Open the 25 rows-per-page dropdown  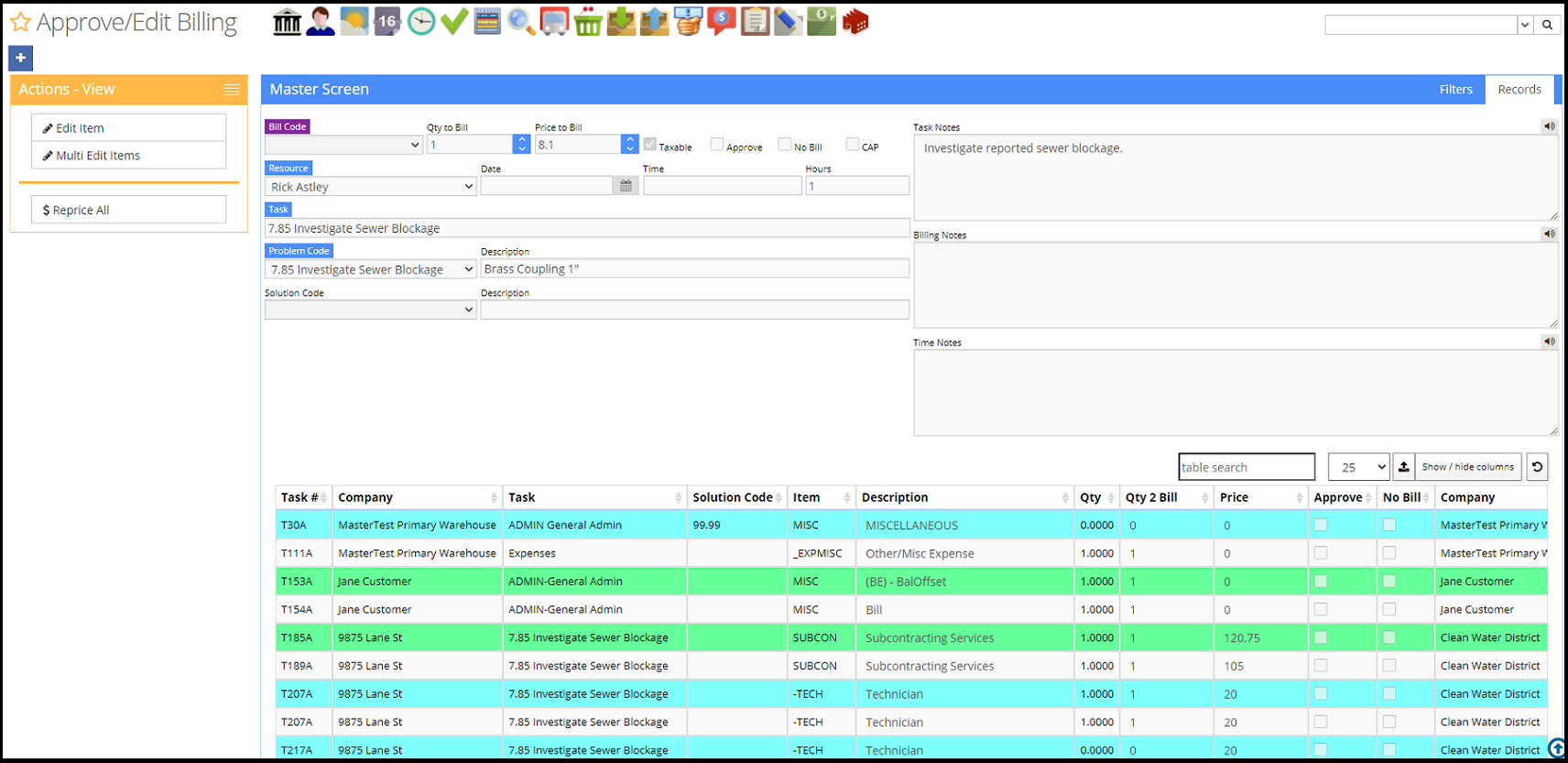(x=1358, y=467)
